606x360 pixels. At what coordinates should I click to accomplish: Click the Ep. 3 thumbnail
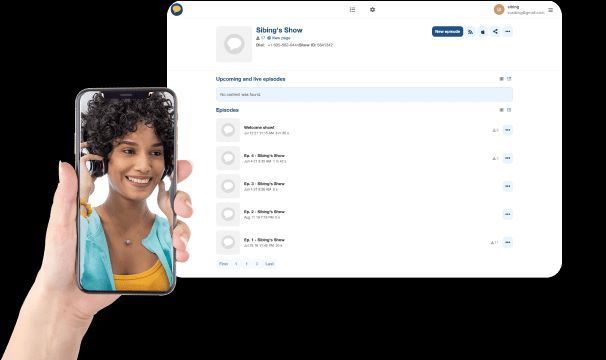228,186
